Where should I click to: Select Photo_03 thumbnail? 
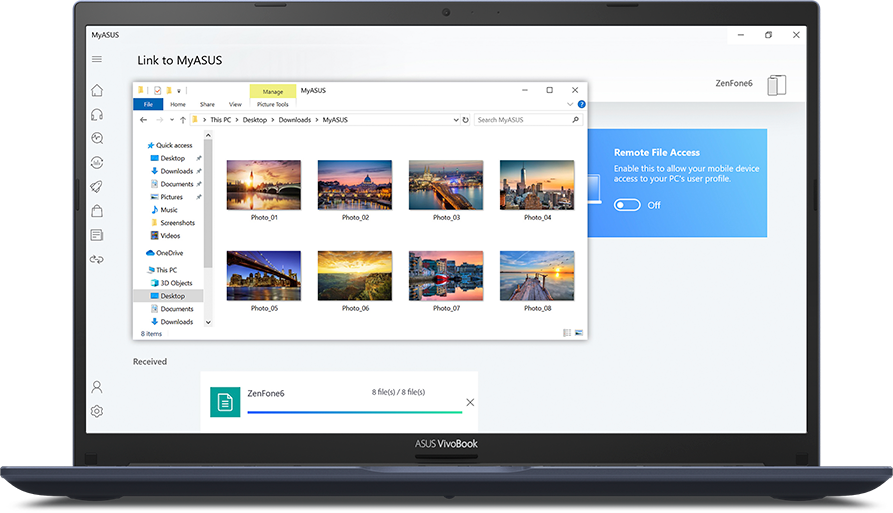pos(446,185)
